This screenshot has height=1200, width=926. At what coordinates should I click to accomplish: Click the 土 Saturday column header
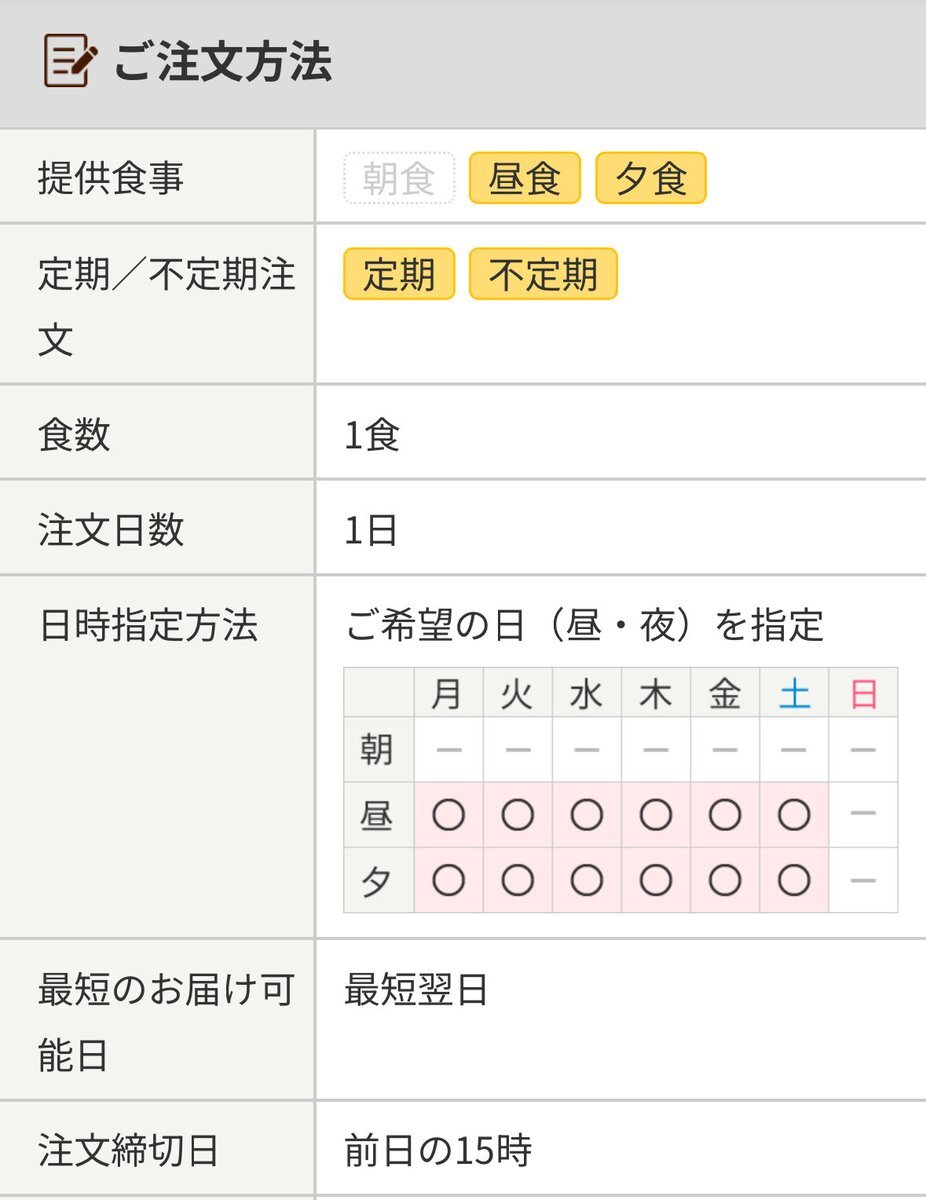794,694
